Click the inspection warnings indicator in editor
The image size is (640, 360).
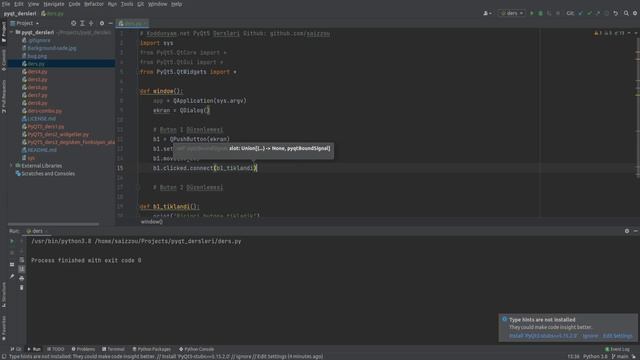pyautogui.click(x=609, y=33)
